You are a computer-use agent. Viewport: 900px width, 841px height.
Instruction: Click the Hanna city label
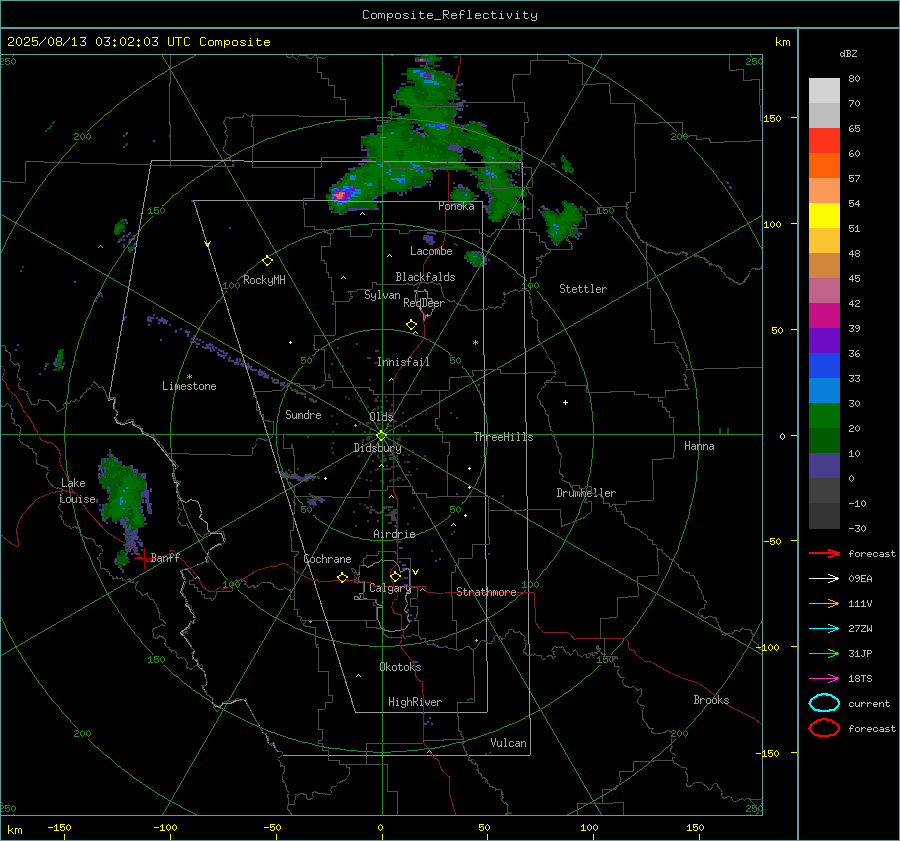(x=699, y=446)
